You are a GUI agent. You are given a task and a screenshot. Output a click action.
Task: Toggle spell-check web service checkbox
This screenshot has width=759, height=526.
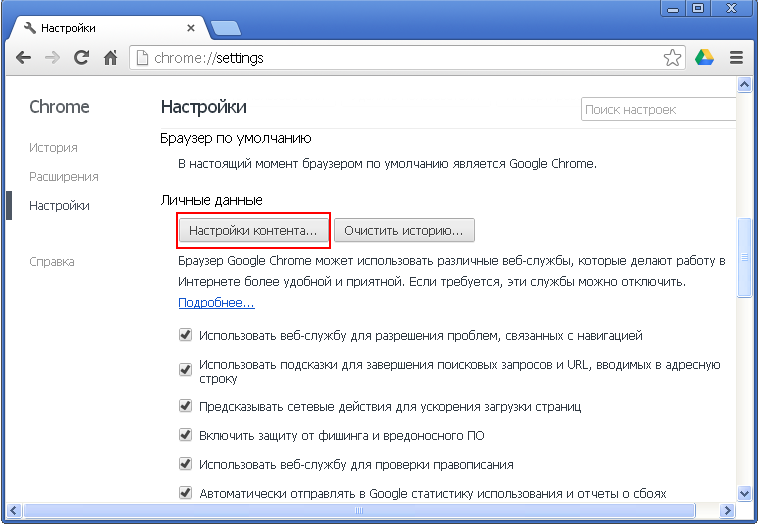tap(185, 464)
